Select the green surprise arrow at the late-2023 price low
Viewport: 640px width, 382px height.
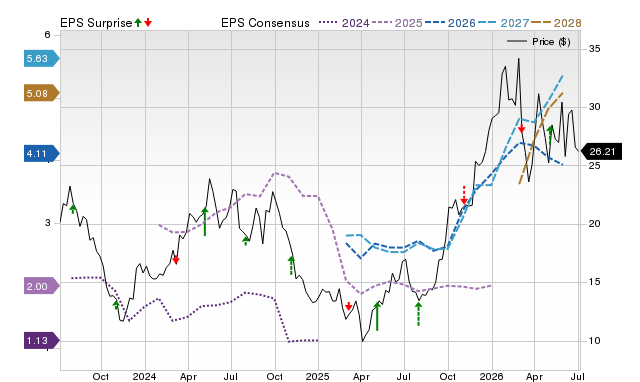116,304
